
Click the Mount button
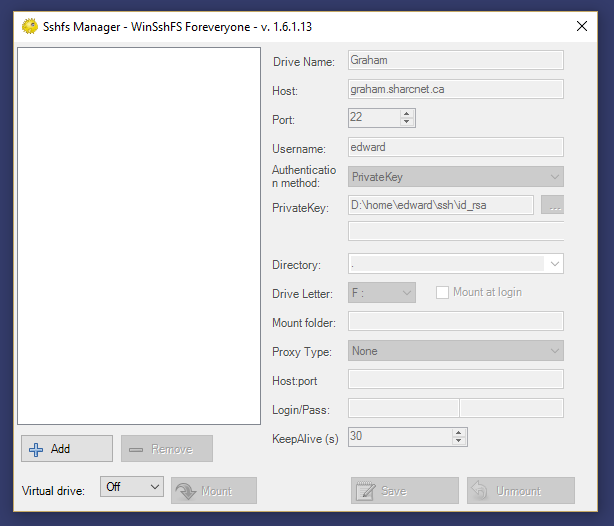214,491
